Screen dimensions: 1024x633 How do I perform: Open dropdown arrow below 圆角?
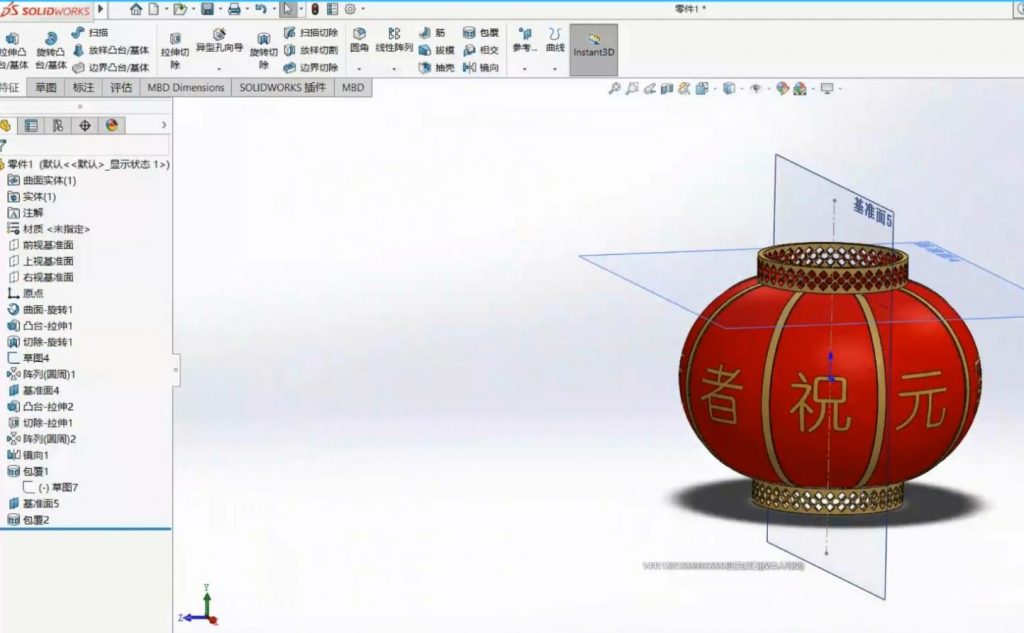point(359,69)
